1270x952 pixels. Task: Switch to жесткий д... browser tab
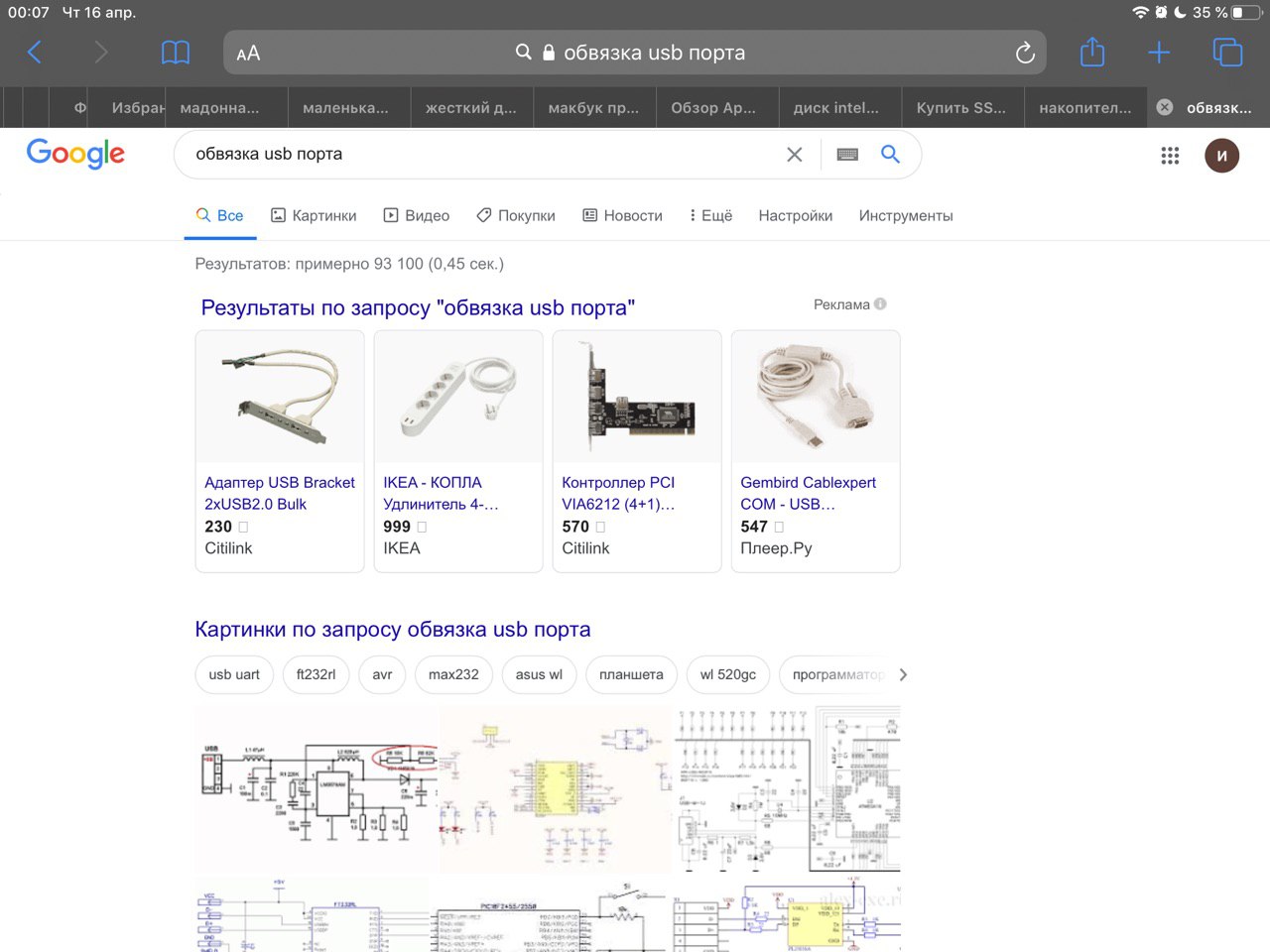tap(472, 107)
